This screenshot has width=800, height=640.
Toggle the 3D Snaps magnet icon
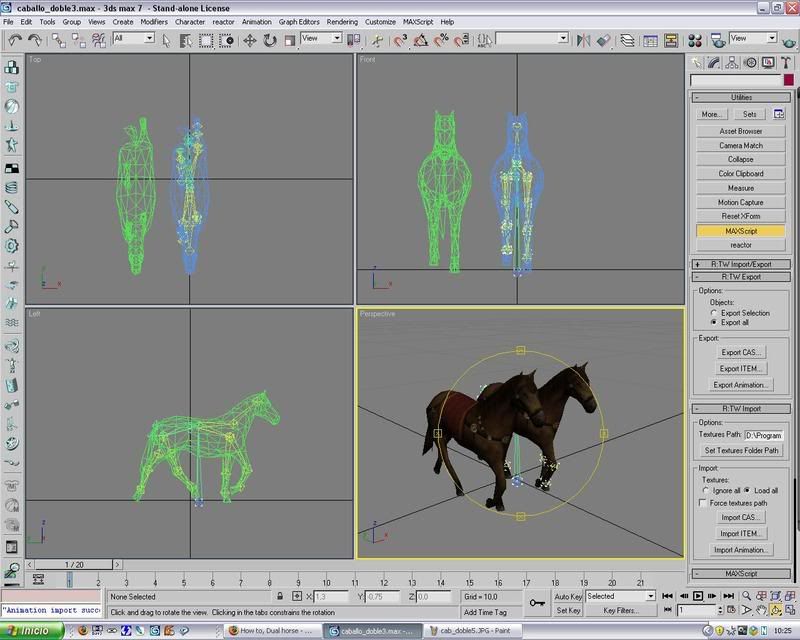pos(400,40)
